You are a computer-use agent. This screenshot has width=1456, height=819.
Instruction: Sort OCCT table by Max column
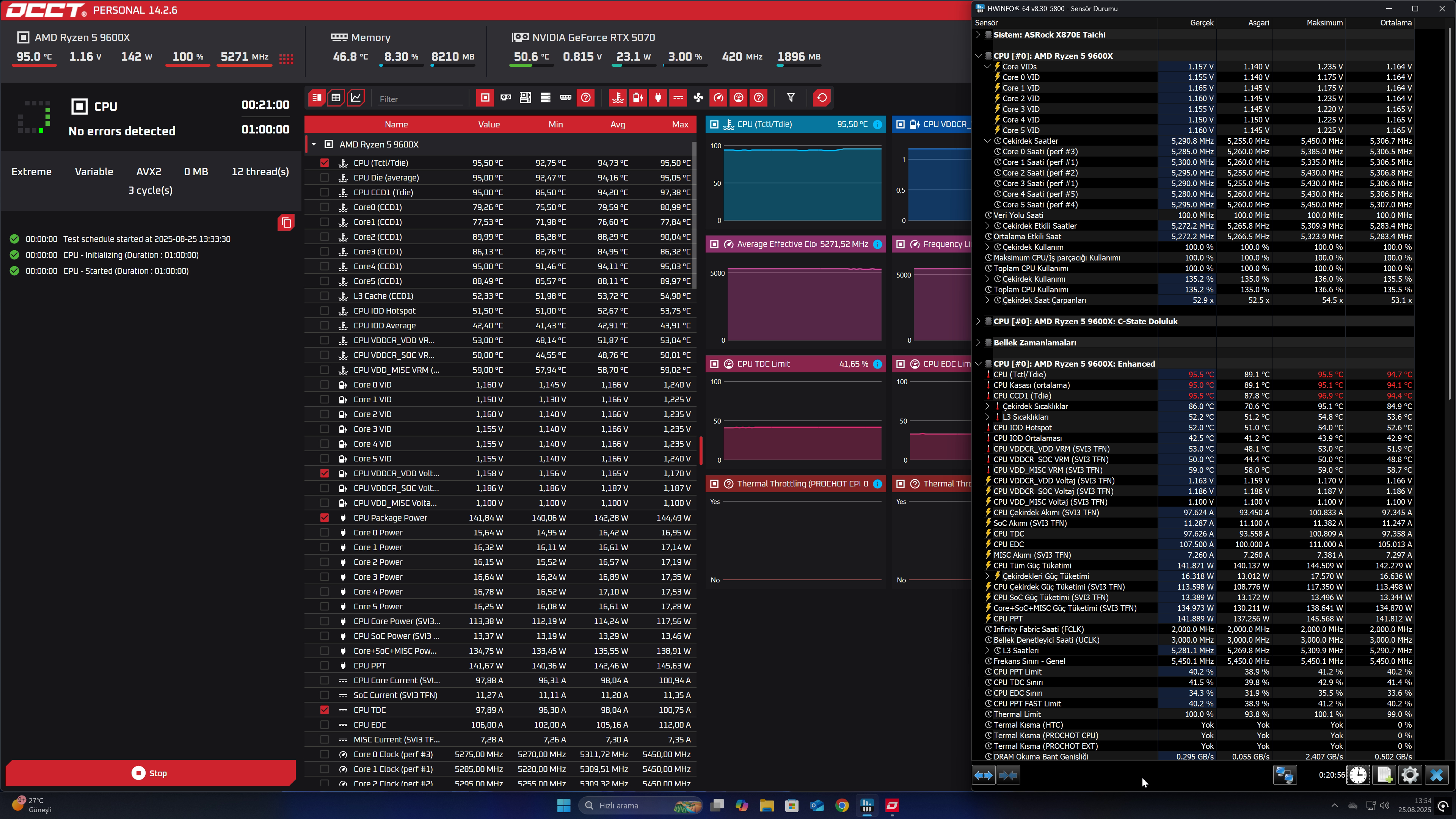pyautogui.click(x=680, y=124)
